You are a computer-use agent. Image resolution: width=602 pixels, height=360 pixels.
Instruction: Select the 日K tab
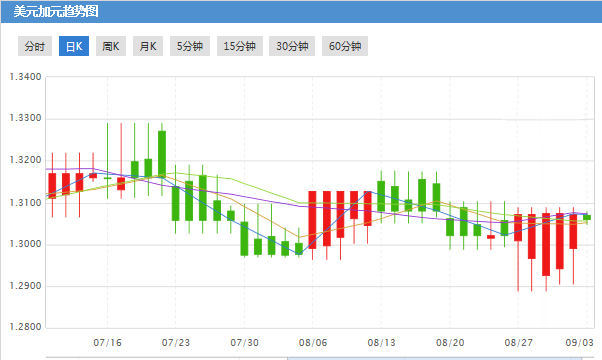click(74, 46)
